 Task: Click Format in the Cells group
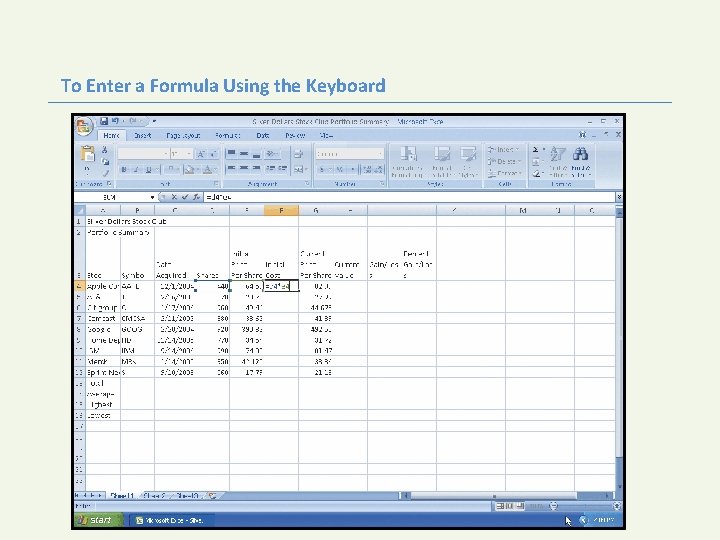(x=504, y=174)
